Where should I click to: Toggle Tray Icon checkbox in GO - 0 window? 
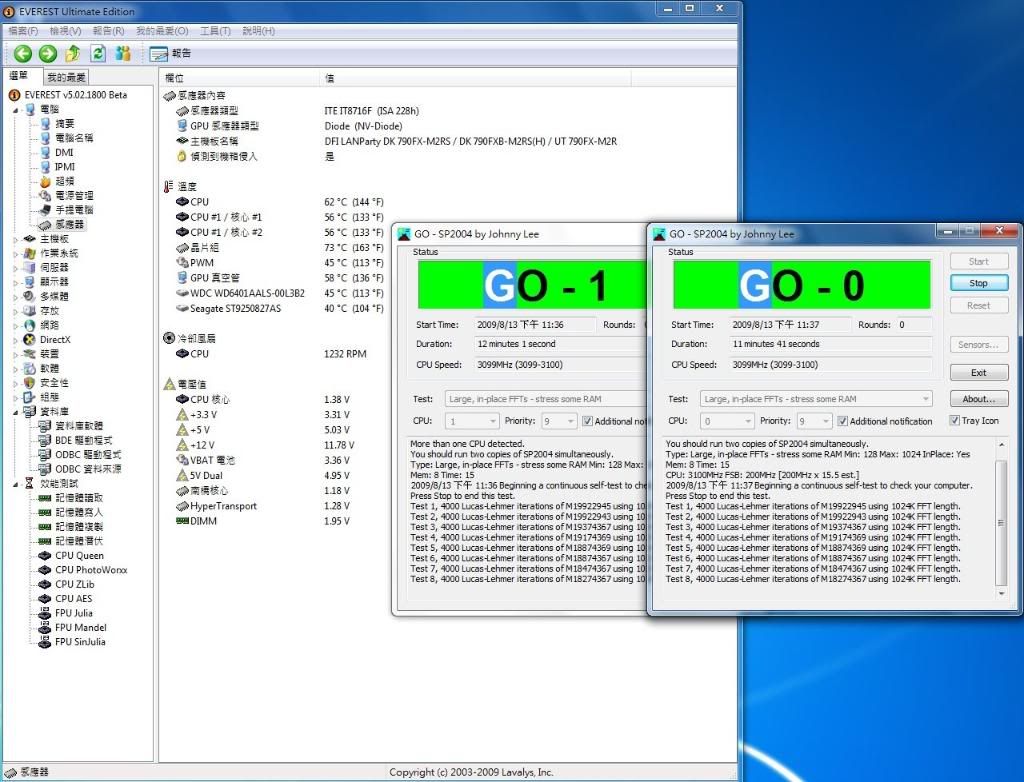tap(955, 421)
